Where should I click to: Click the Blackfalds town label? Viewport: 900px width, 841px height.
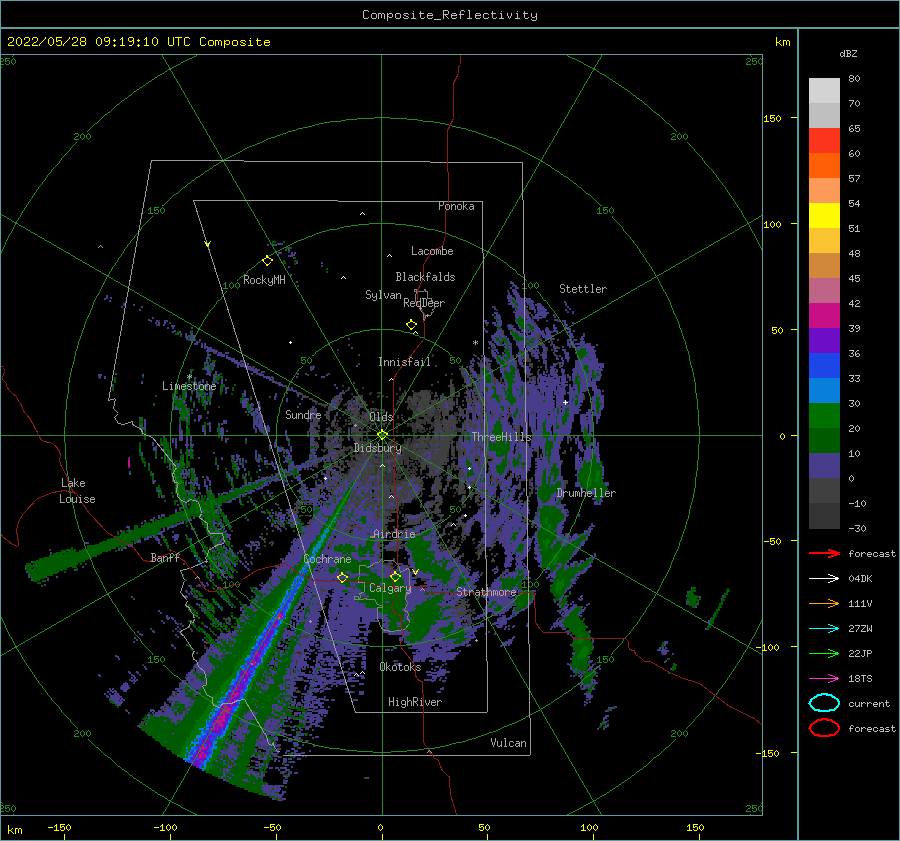click(x=425, y=277)
